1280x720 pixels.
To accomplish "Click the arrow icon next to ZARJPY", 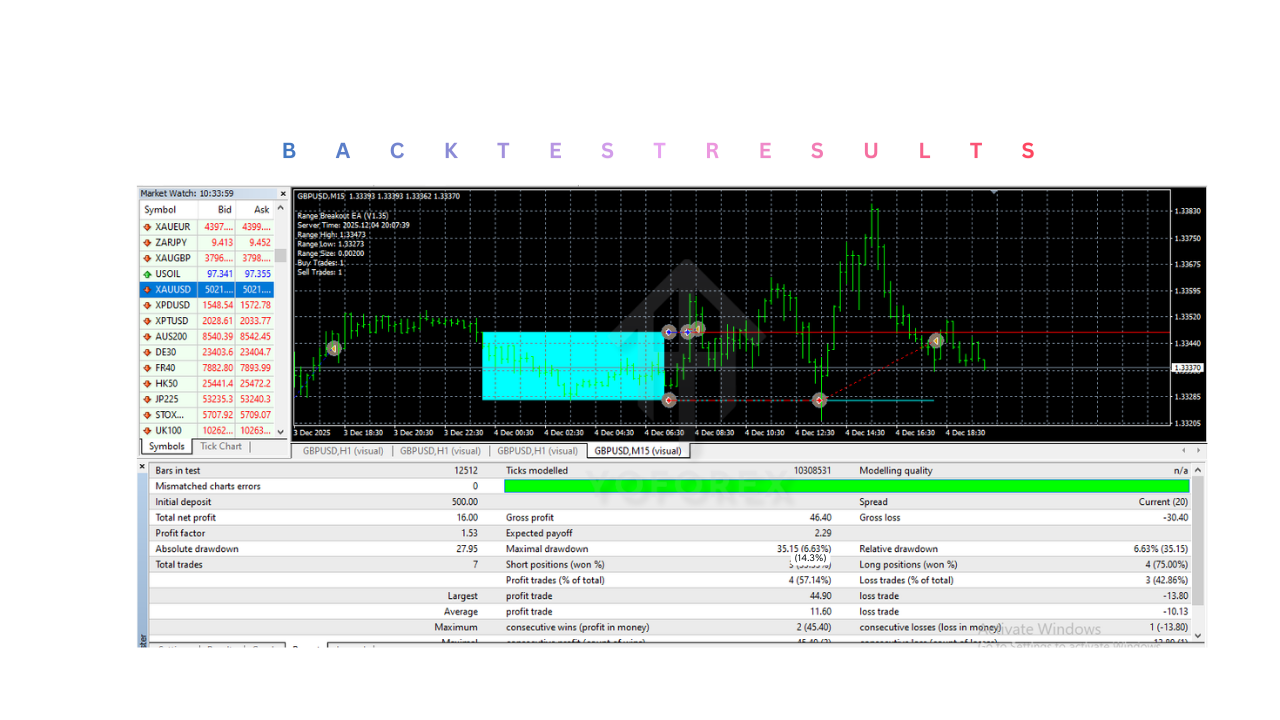I will click(x=148, y=242).
